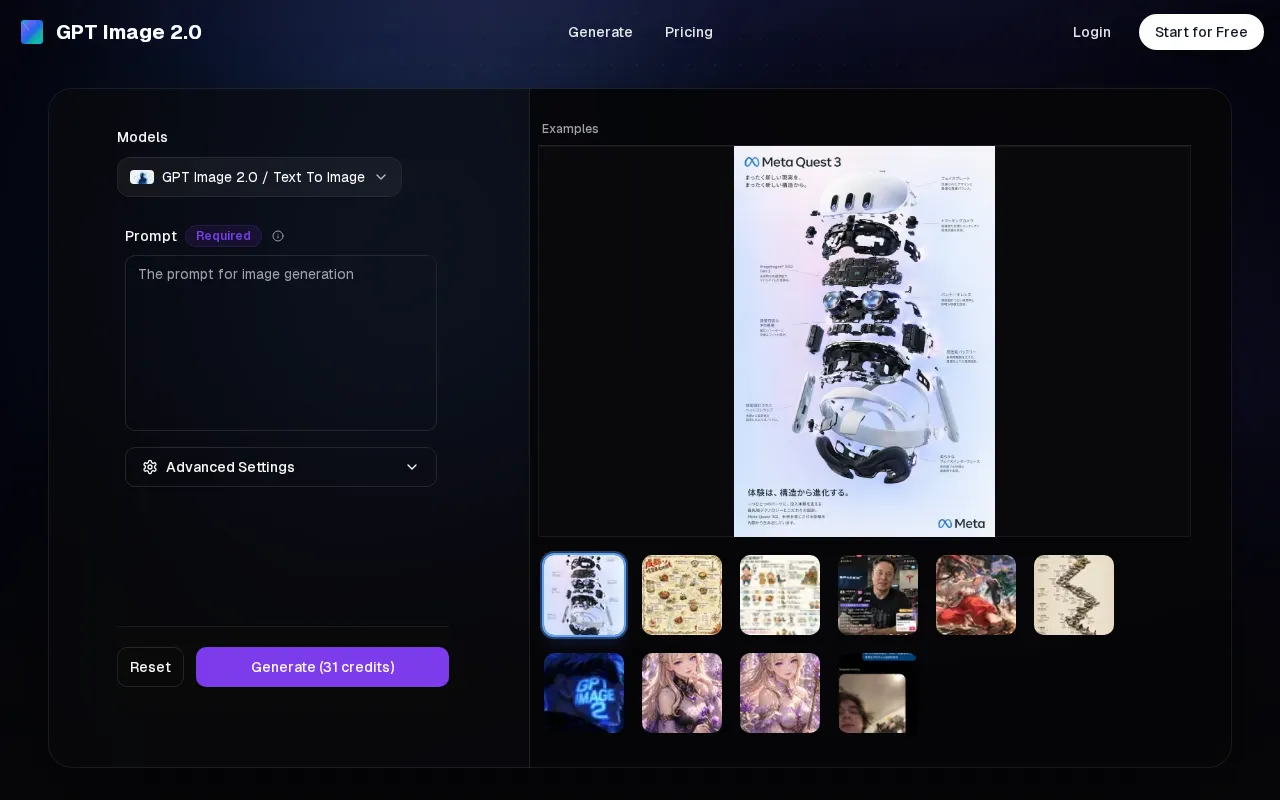Click the large Meta Quest 3 preview image

(x=864, y=341)
